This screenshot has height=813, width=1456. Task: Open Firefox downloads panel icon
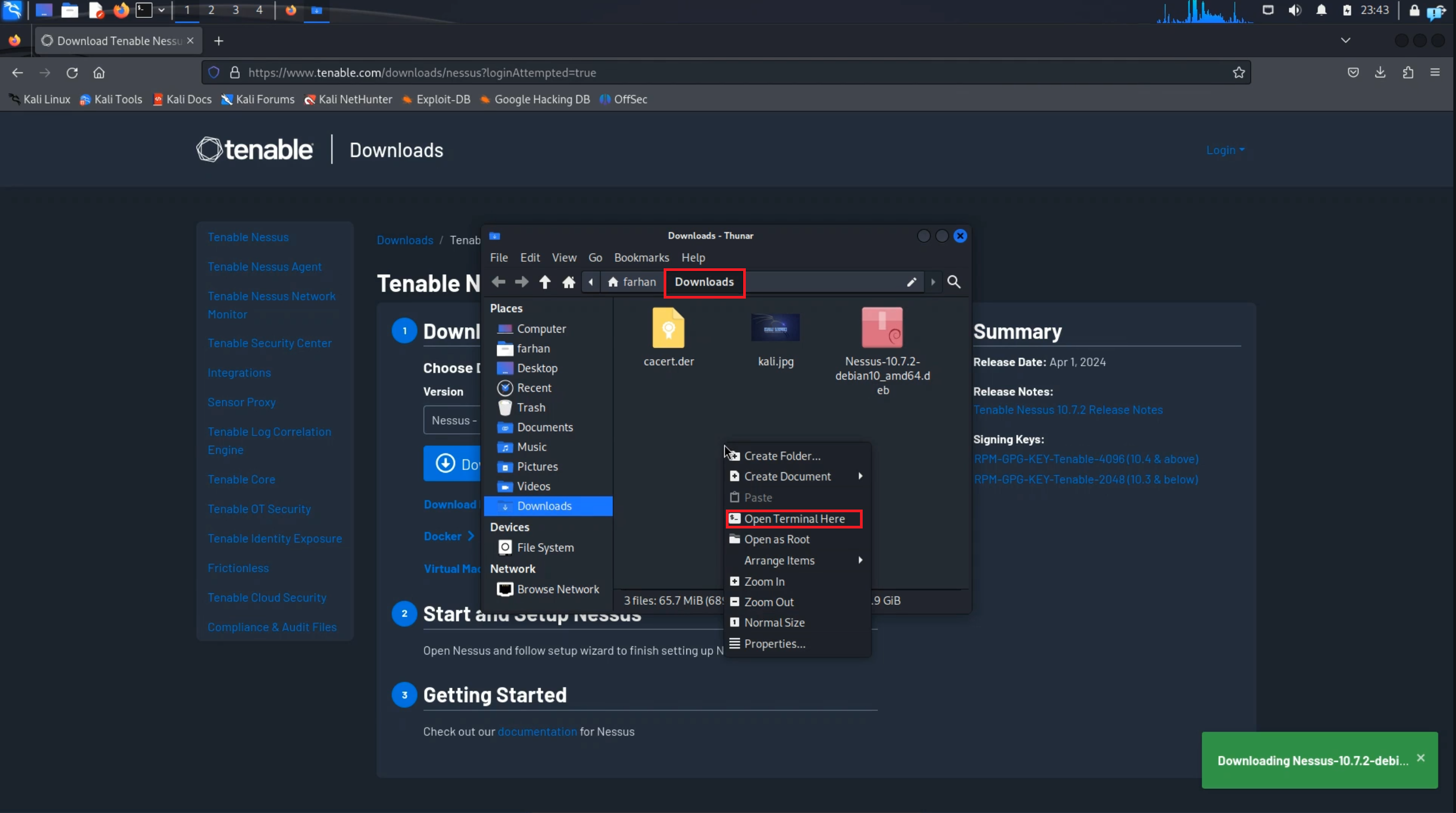[x=1380, y=72]
